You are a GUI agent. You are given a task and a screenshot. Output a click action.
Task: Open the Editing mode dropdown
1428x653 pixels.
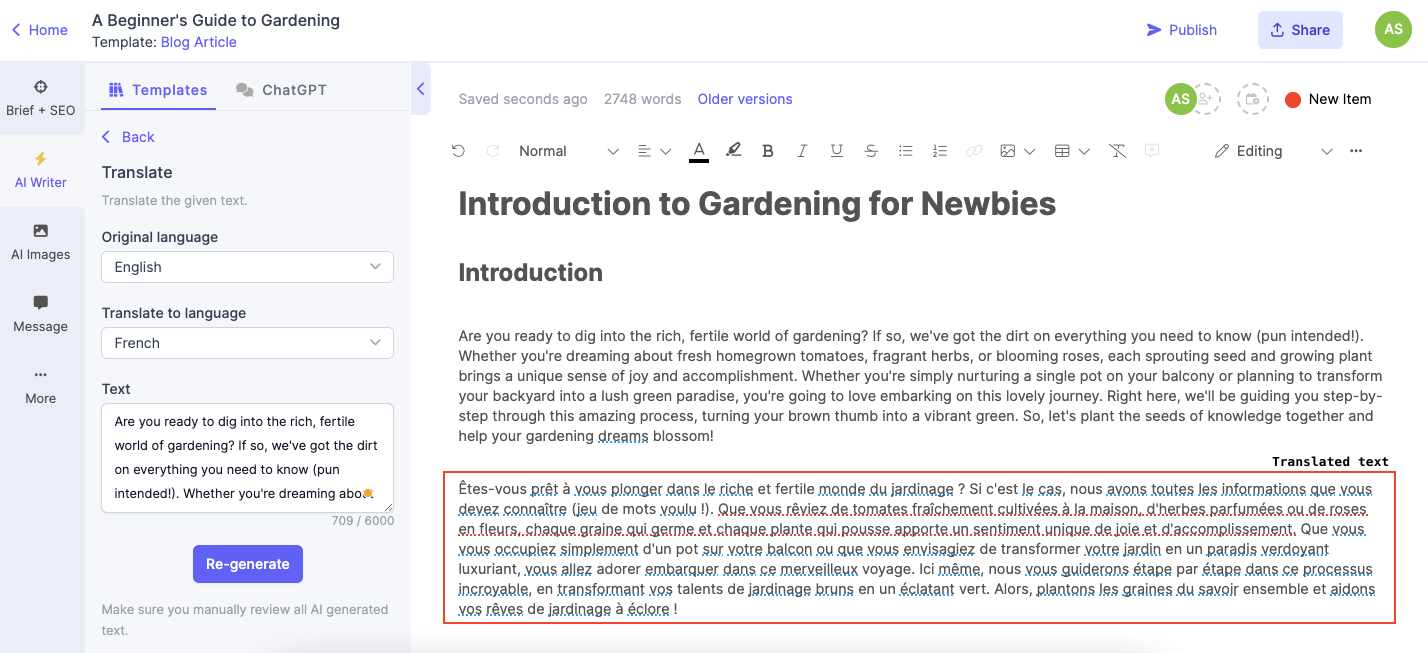1273,151
